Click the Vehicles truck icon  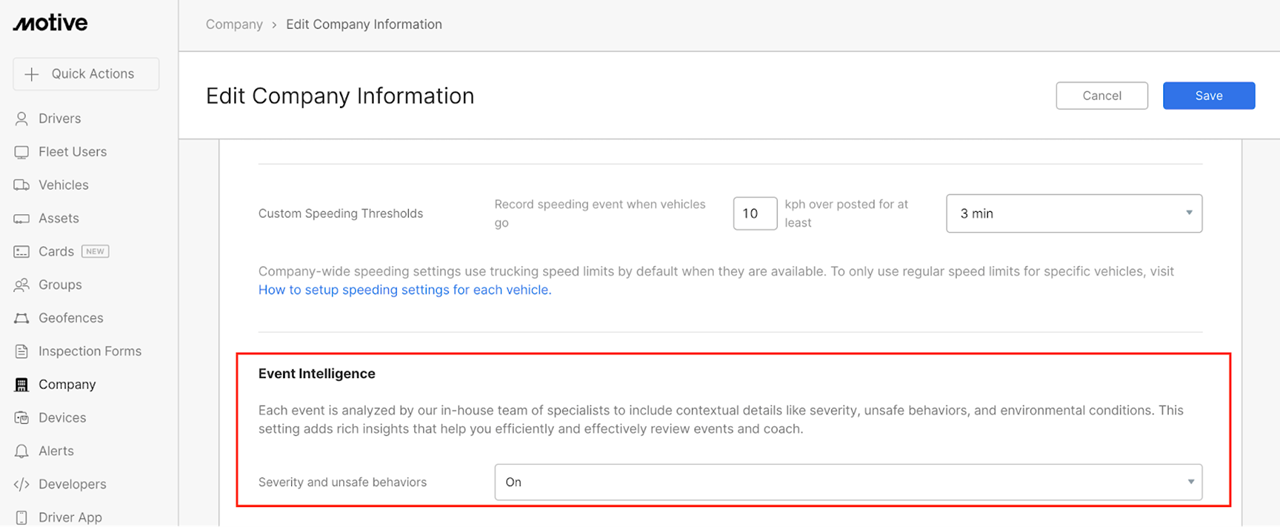pyautogui.click(x=21, y=185)
